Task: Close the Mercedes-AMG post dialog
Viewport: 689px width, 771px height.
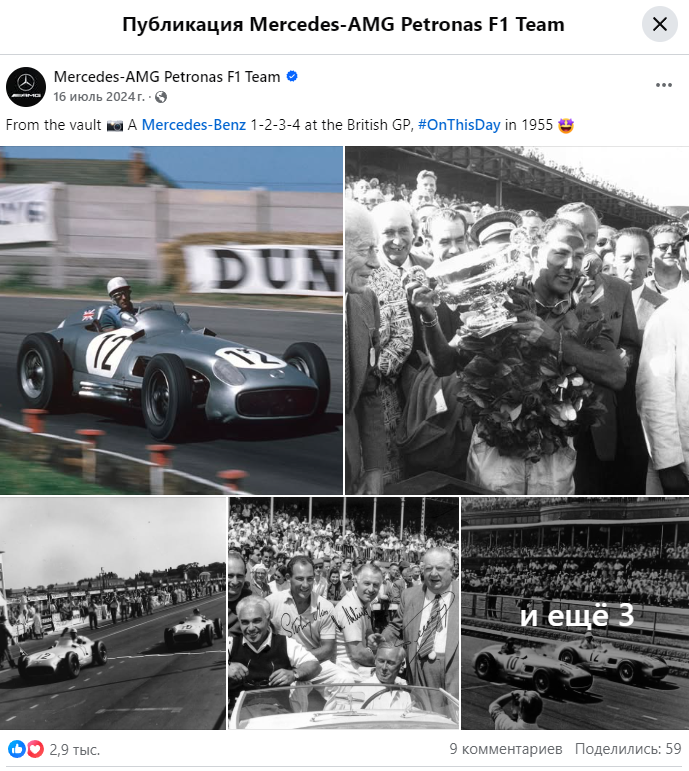Action: tap(659, 24)
